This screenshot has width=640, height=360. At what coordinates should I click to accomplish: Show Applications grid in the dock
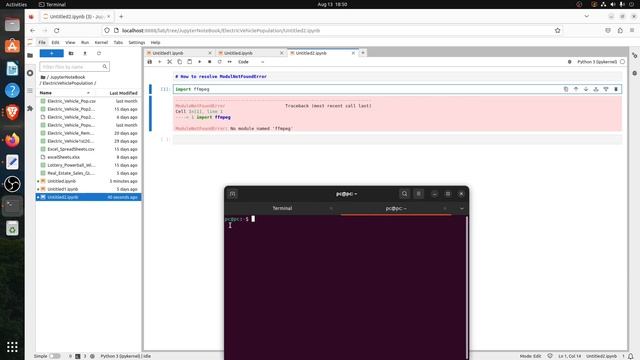coord(12,347)
